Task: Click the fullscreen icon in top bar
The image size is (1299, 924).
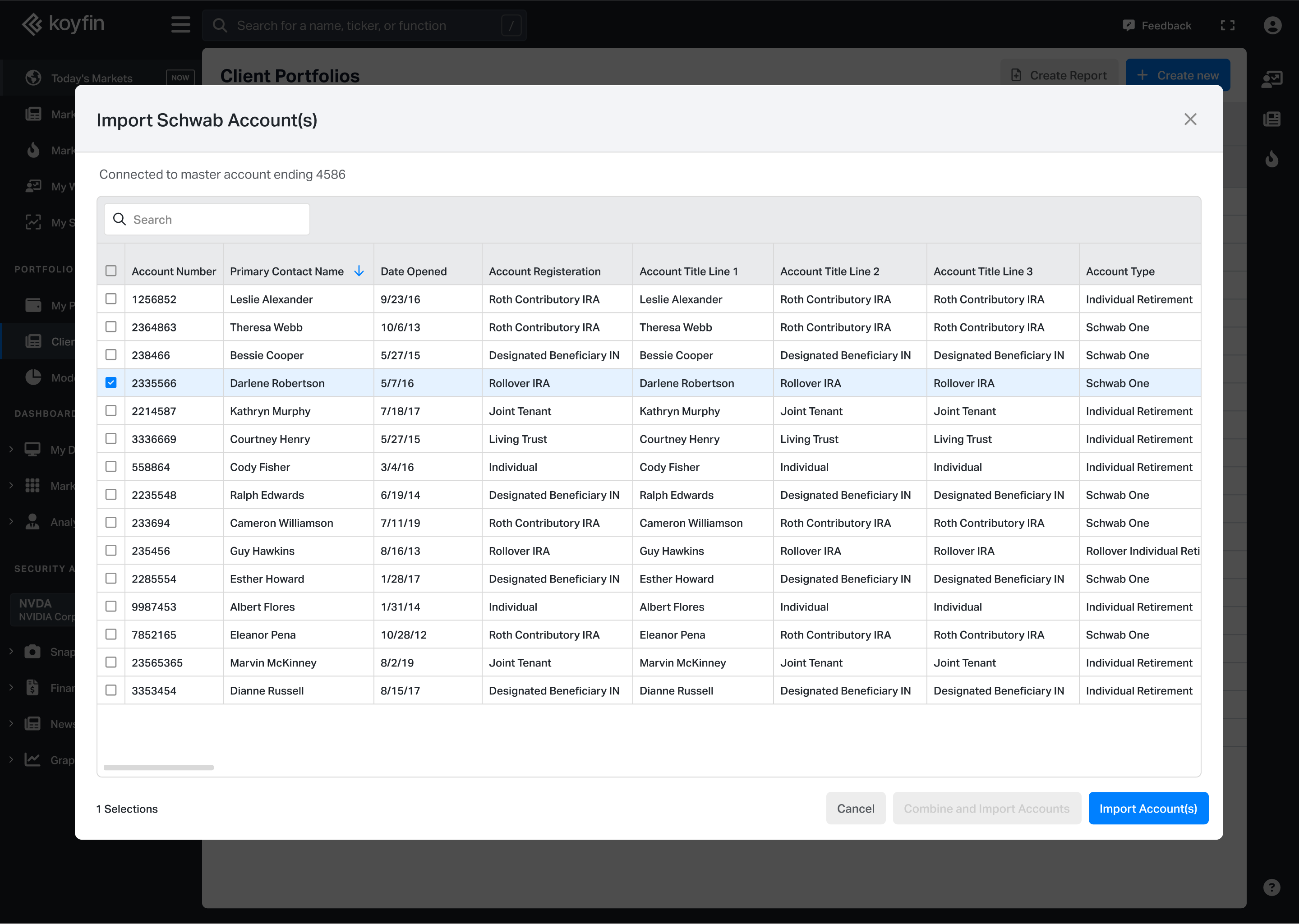Action: point(1227,26)
